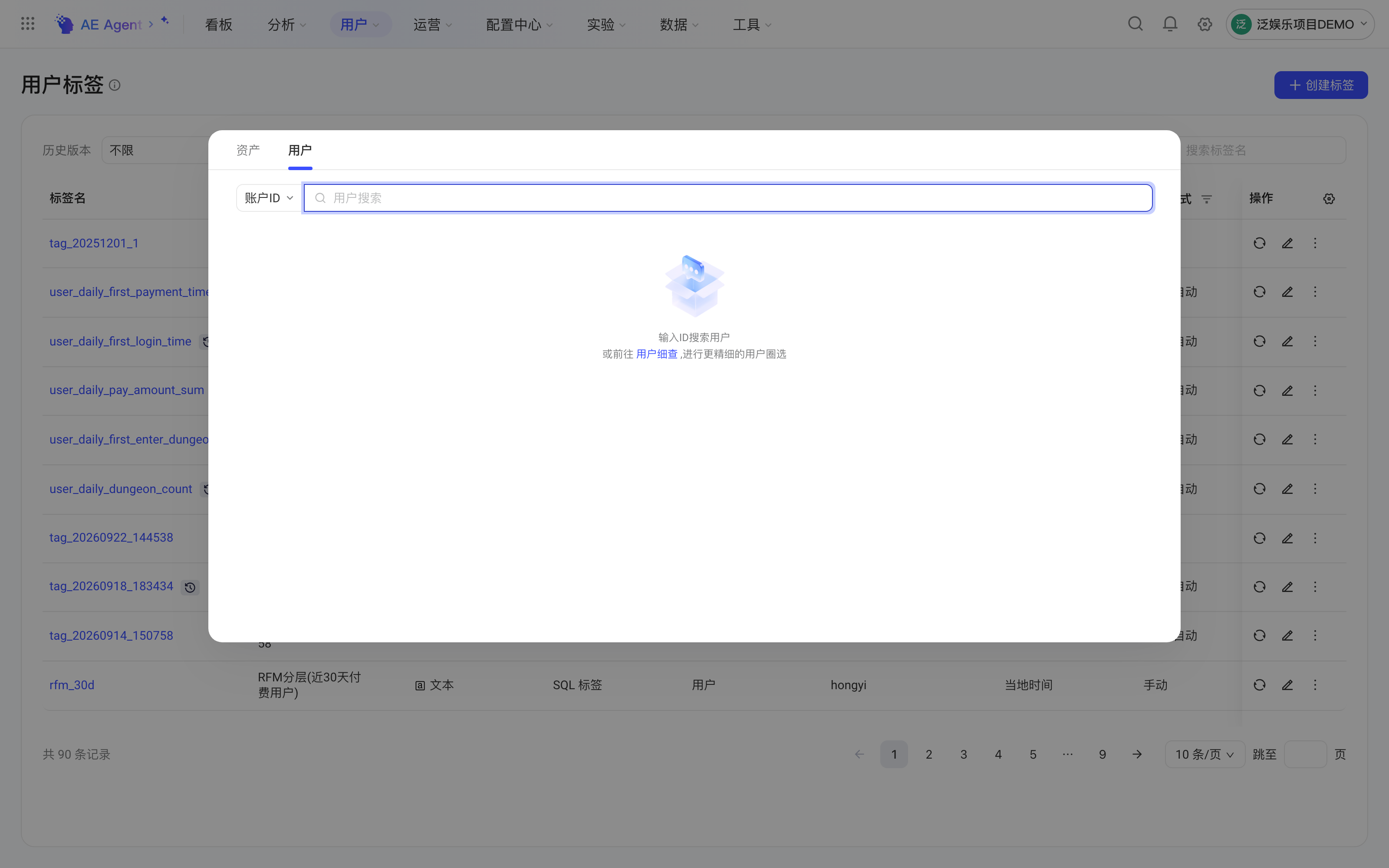Follow the 用户细查 link

tap(657, 354)
